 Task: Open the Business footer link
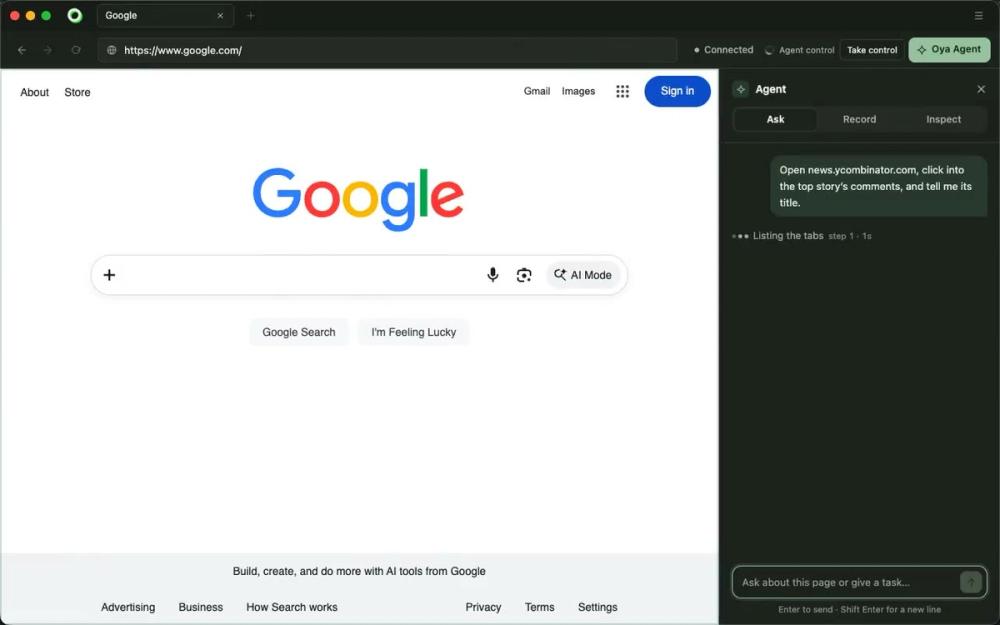pyautogui.click(x=200, y=607)
